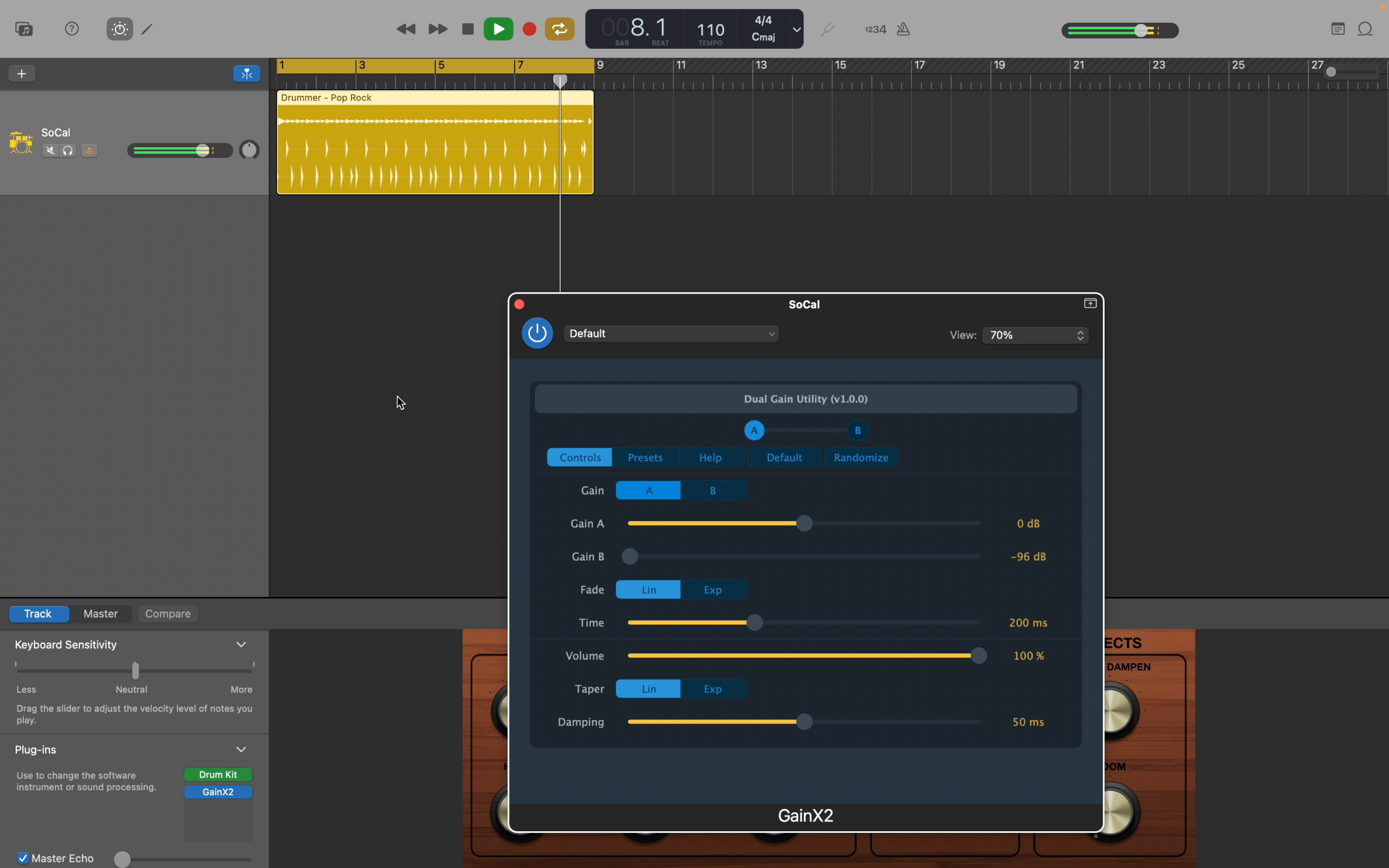The image size is (1389, 868).
Task: Click the 110 tempo value
Action: pos(711,29)
